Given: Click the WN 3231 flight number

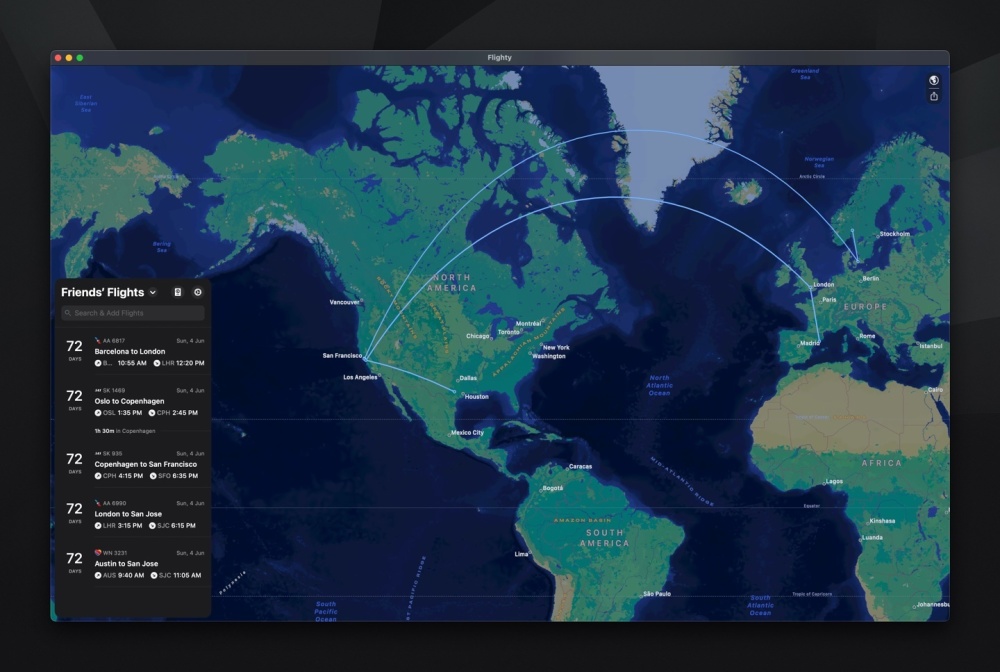Looking at the screenshot, I should 115,553.
